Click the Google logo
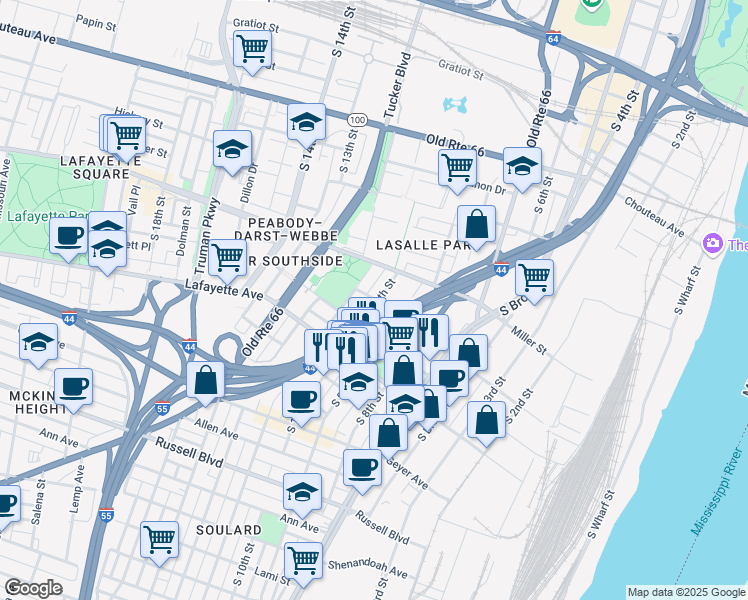The width and height of the screenshot is (748, 600). coord(33,589)
